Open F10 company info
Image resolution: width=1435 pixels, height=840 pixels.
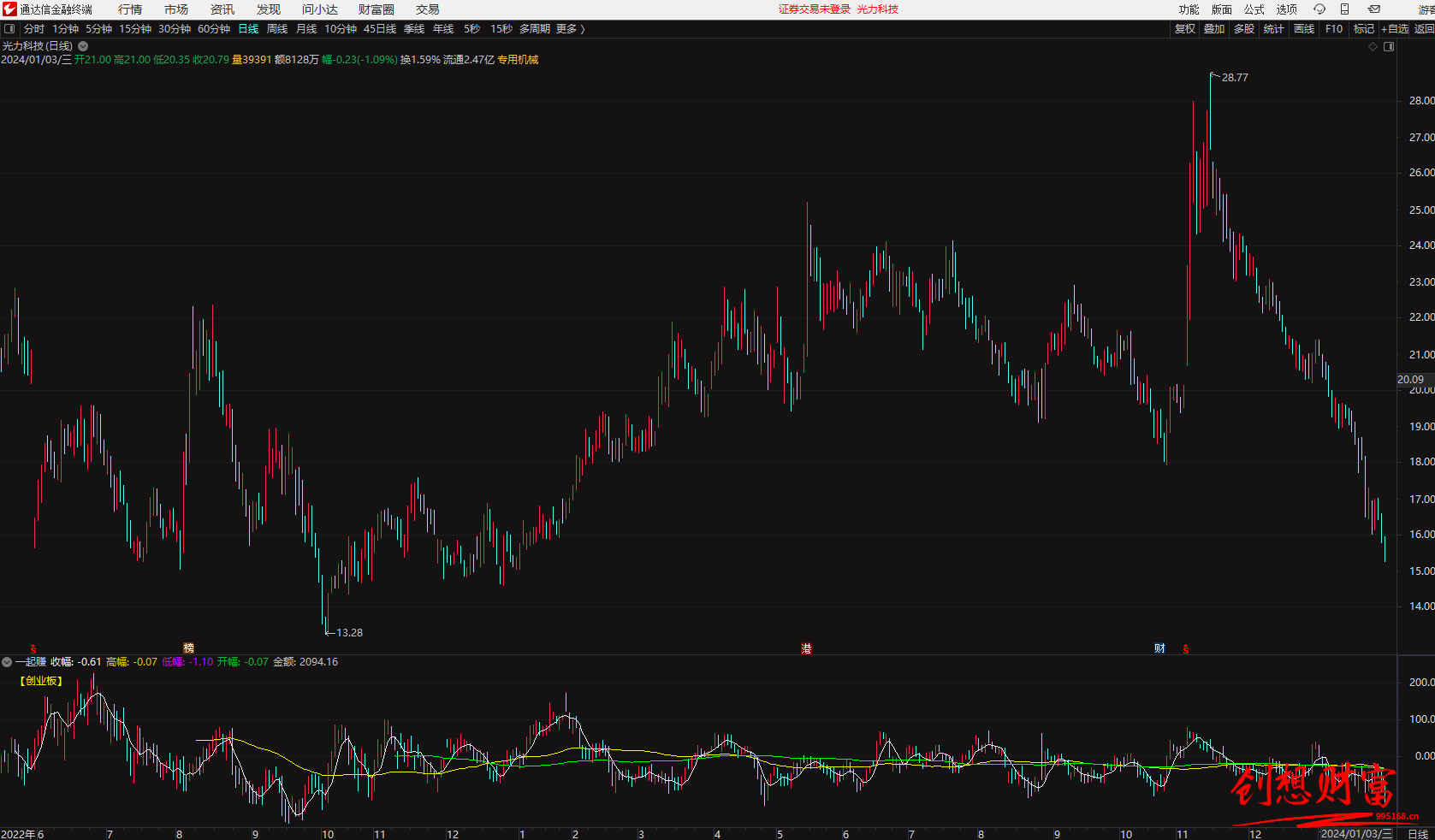tap(1334, 29)
